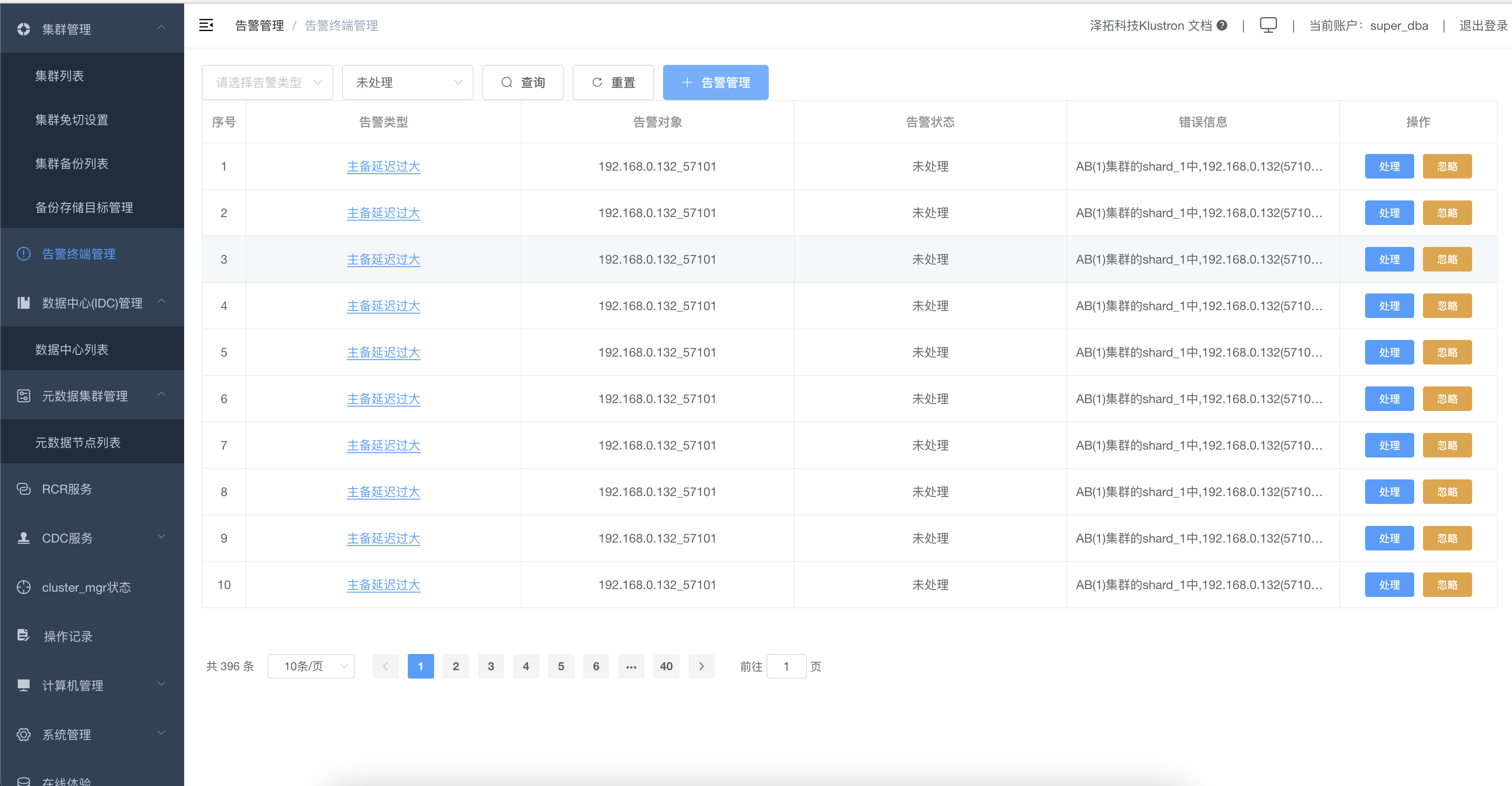Collapse the sidebar using hamburger icon

click(x=206, y=25)
